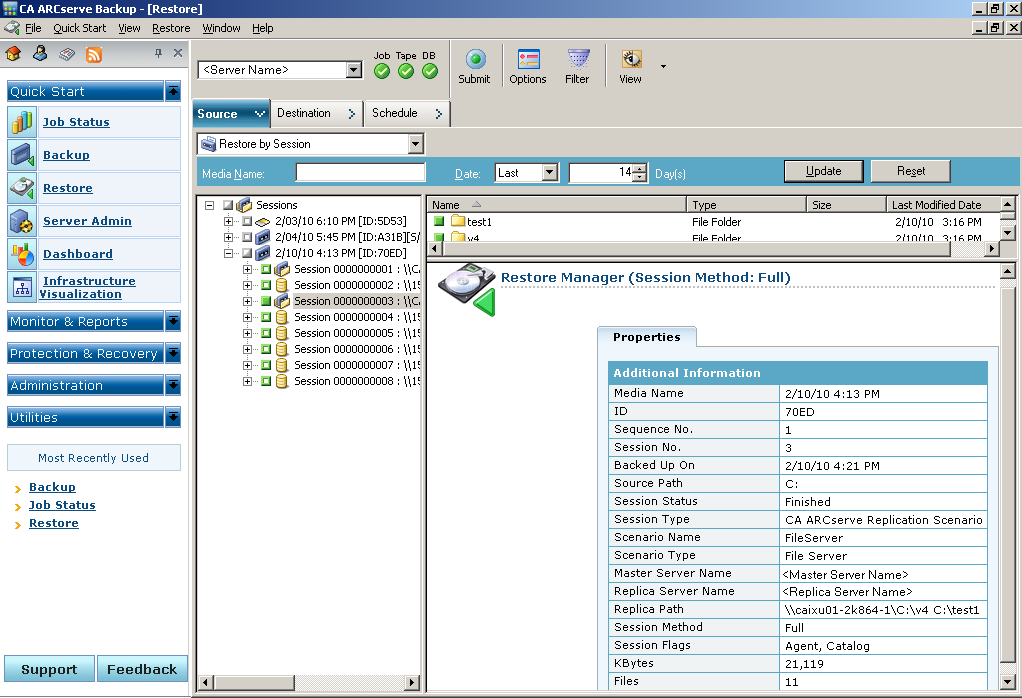Open the Server Name dropdown
The width and height of the screenshot is (1022, 698).
pyautogui.click(x=353, y=70)
